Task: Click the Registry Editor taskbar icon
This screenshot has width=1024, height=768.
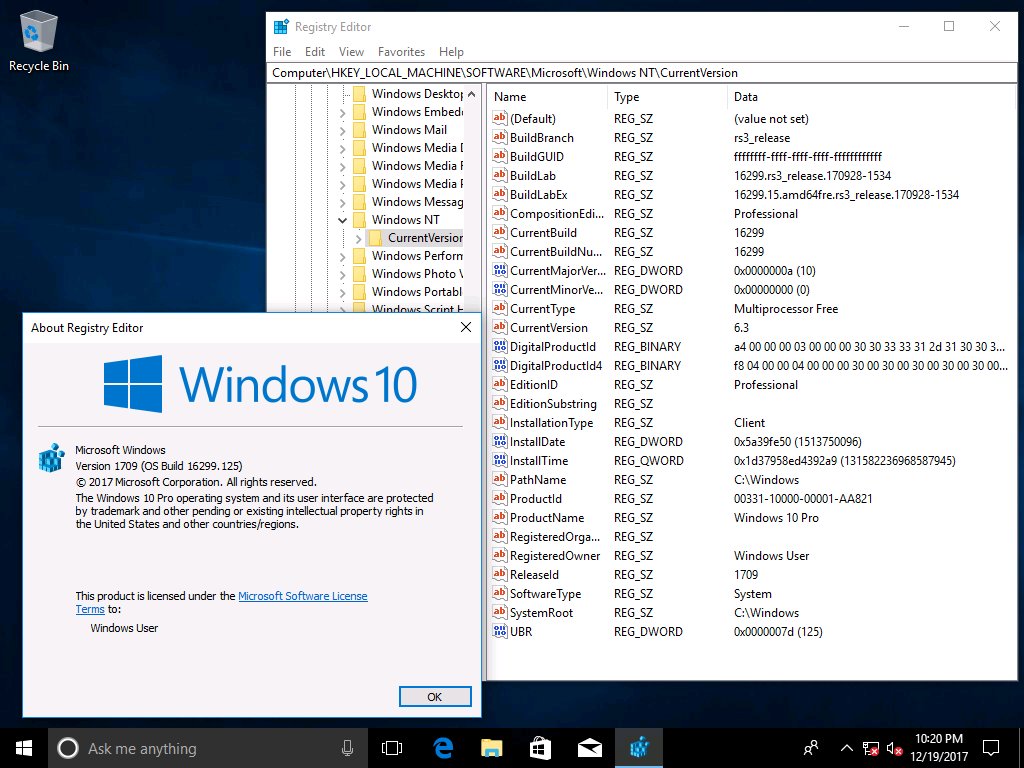Action: point(639,748)
